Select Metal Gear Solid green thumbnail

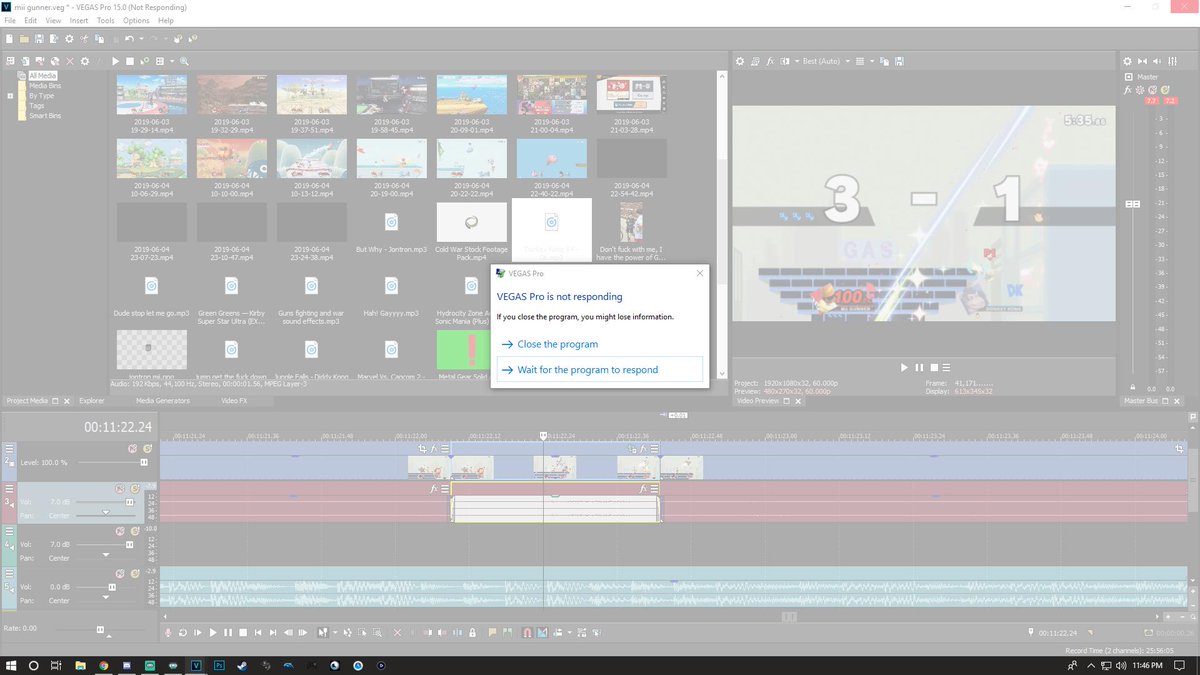[x=471, y=350]
